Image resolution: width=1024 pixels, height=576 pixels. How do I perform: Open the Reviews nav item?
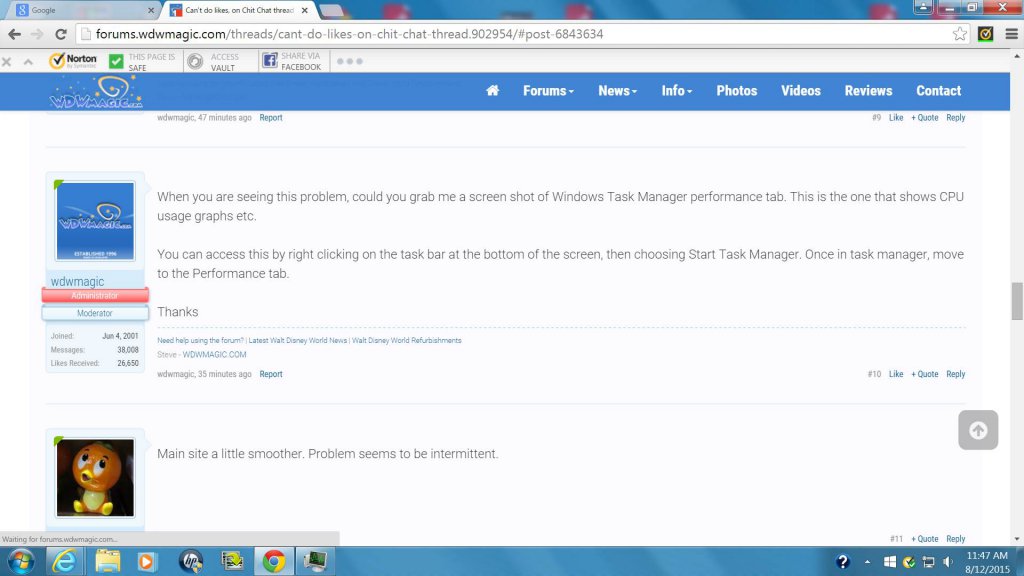pos(868,91)
